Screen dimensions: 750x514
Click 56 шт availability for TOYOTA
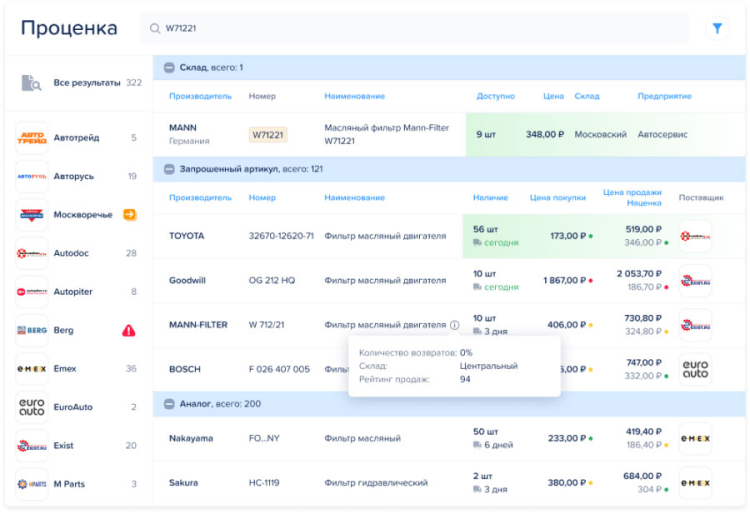[485, 230]
